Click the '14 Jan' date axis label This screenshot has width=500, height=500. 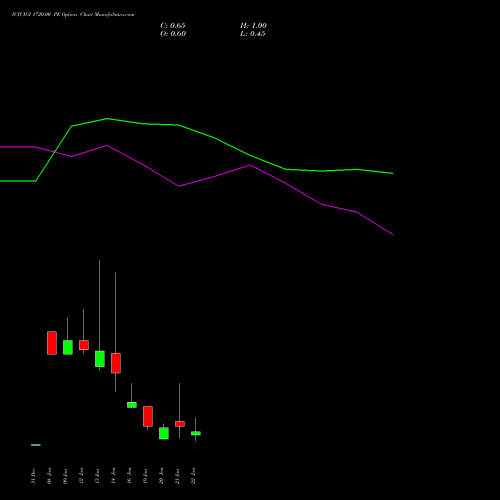click(113, 476)
